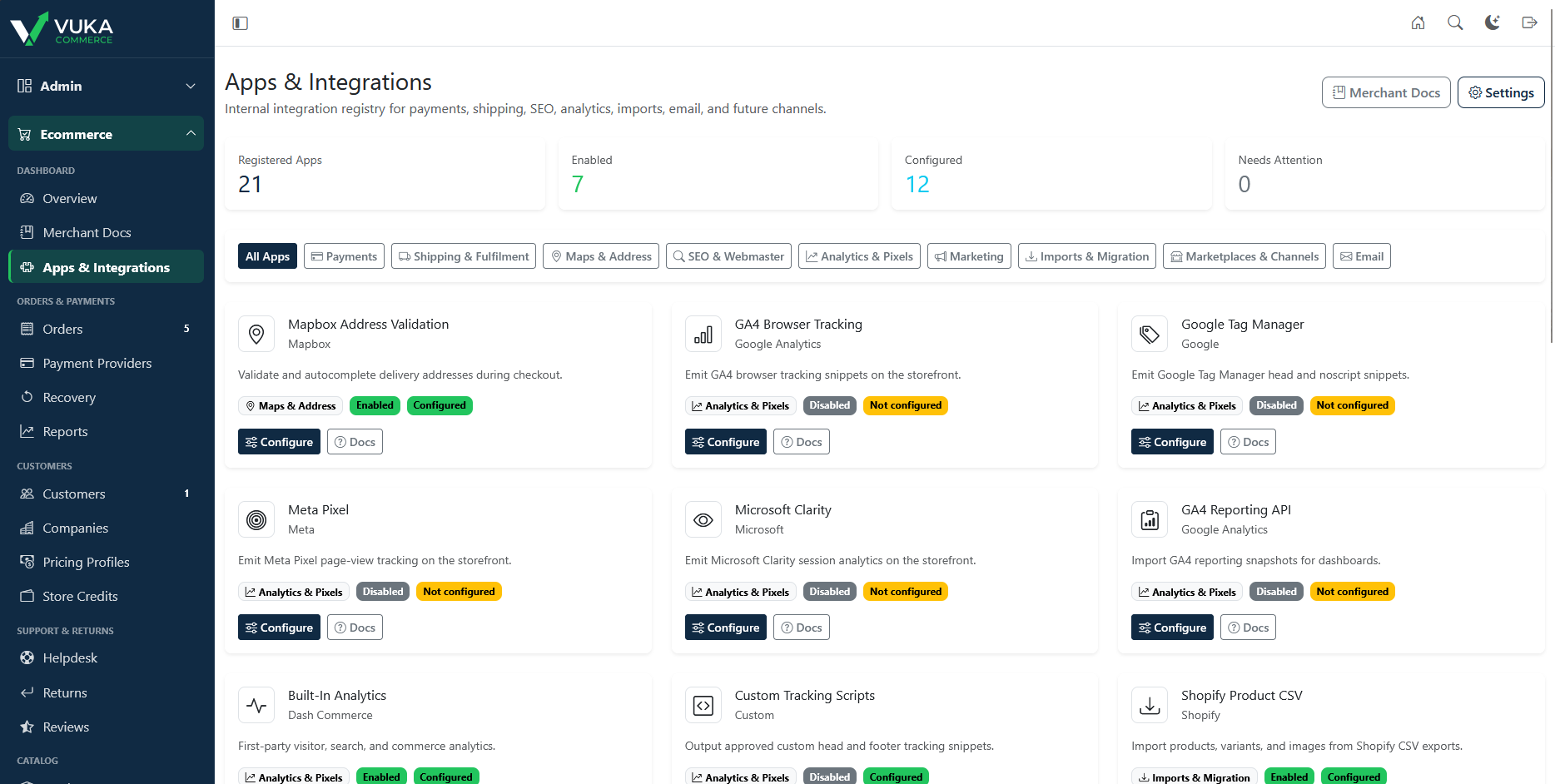Configure the Meta Pixel app
Screen dimensions: 1555x784
click(x=279, y=628)
